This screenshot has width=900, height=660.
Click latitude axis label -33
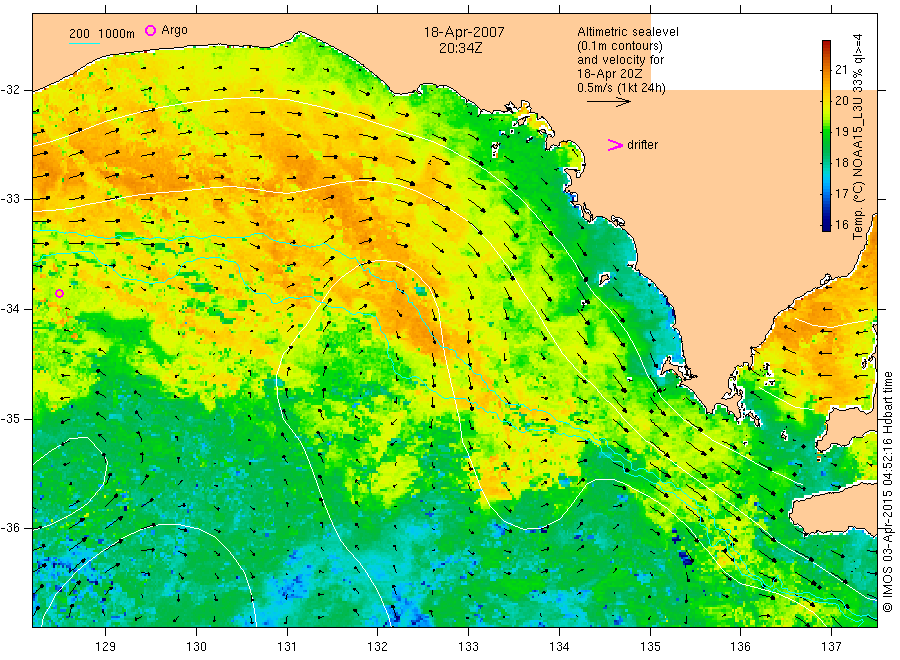[10, 199]
